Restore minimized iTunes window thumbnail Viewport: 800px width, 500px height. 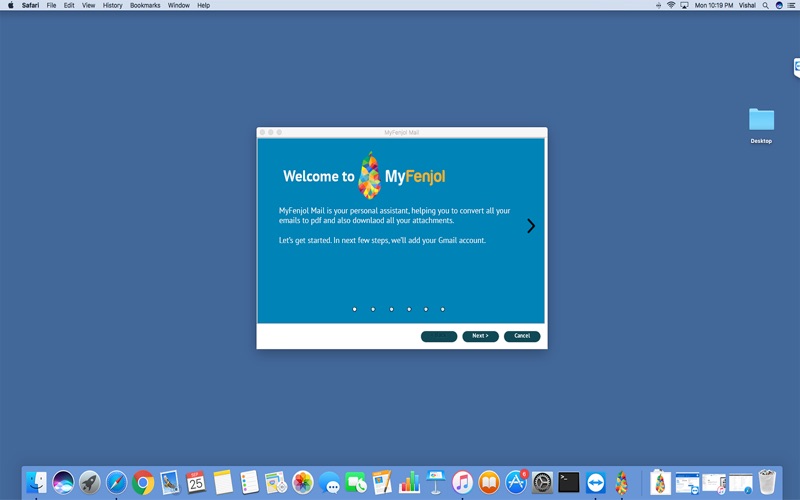pyautogui.click(x=714, y=483)
